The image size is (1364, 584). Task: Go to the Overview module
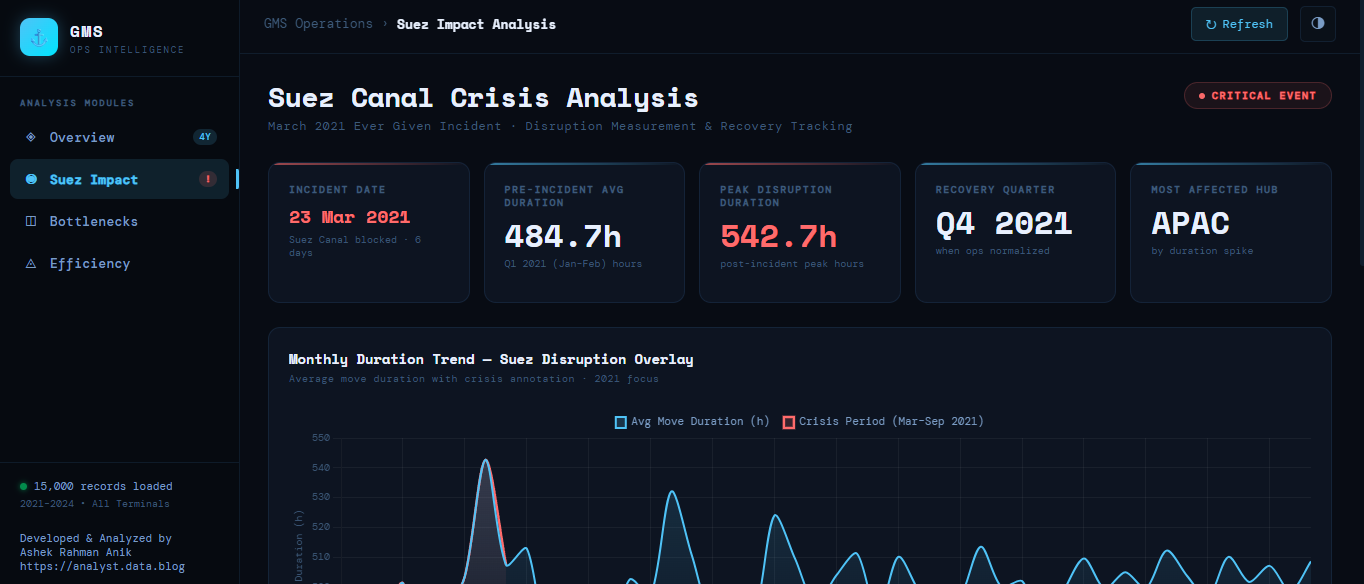point(82,137)
